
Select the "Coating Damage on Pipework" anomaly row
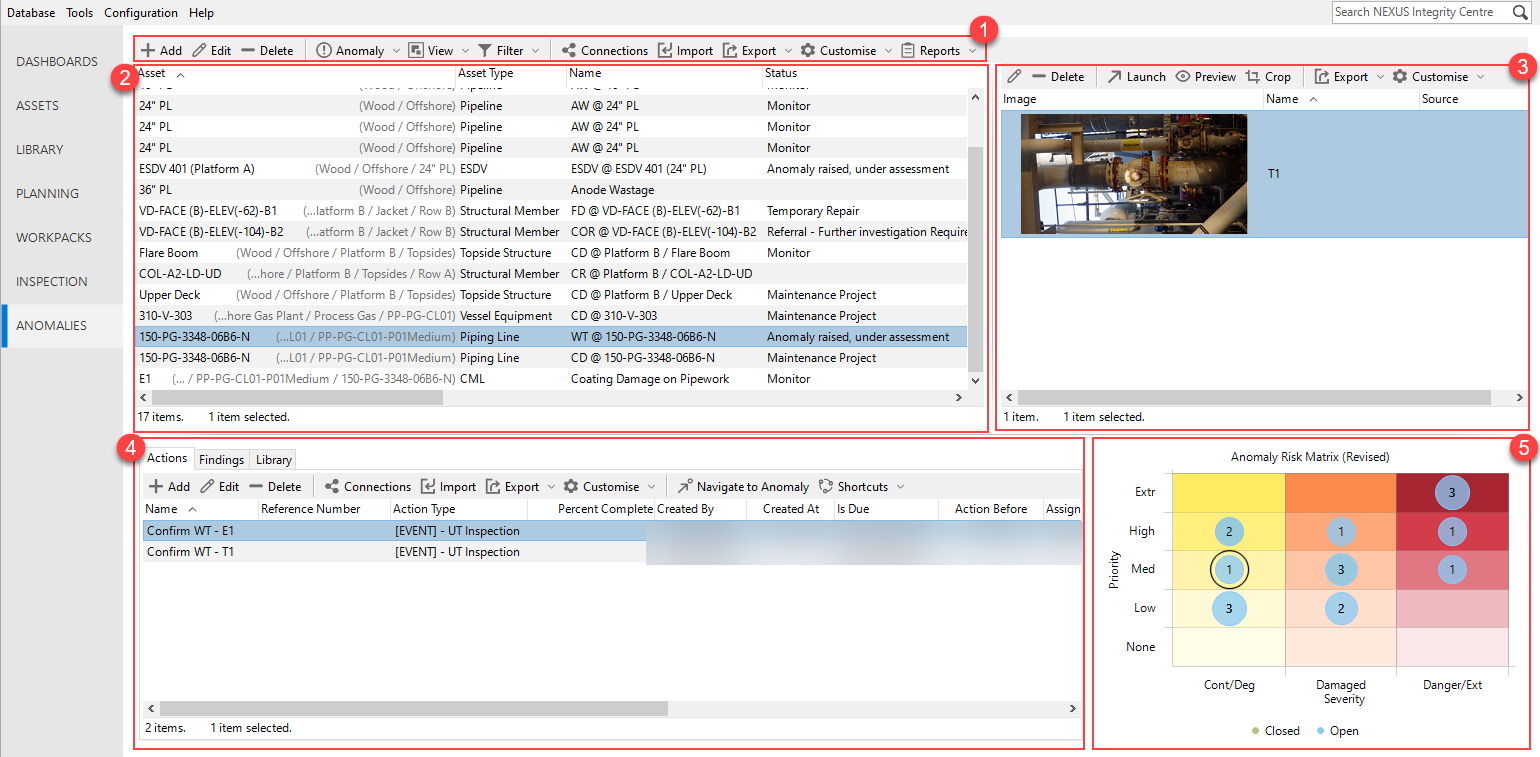point(552,379)
